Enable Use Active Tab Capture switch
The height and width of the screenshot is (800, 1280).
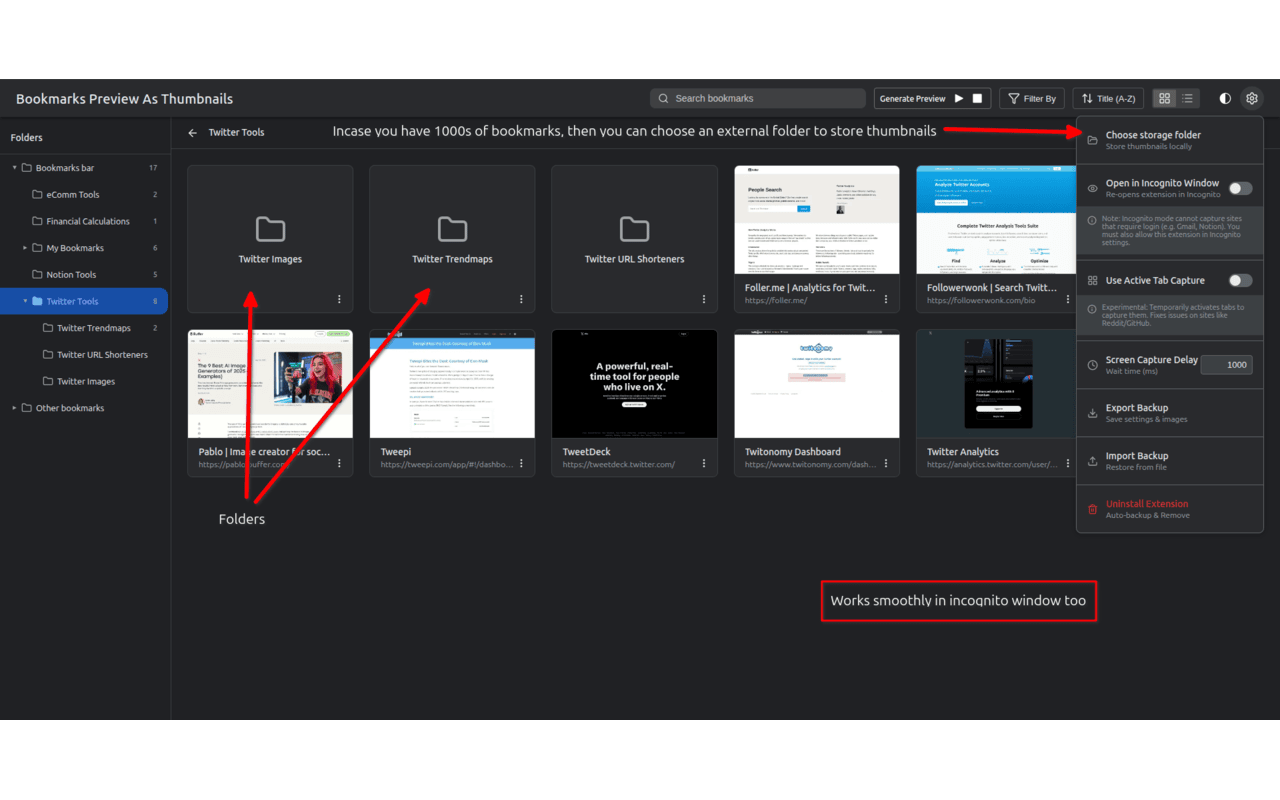(x=1240, y=281)
